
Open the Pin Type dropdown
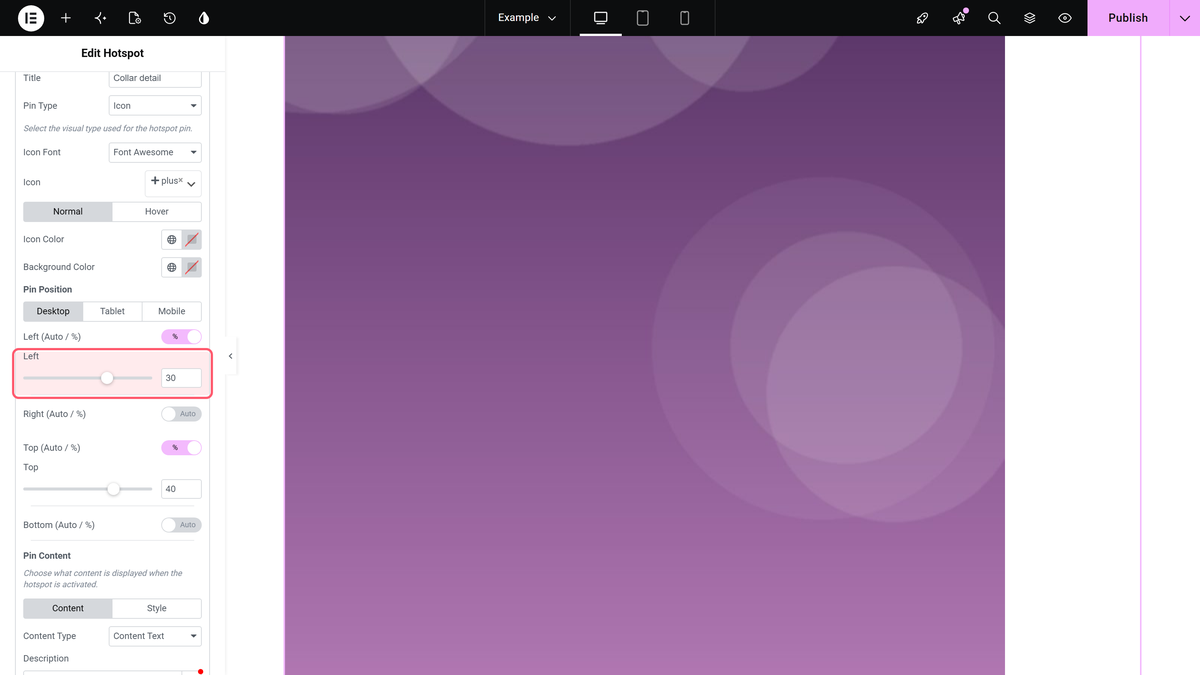[155, 105]
